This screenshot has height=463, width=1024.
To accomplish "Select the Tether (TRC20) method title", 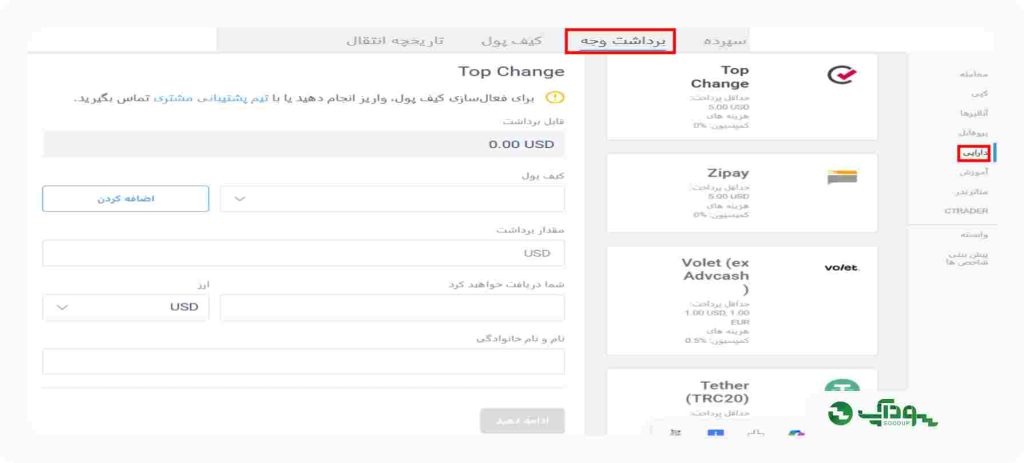I will coord(717,392).
